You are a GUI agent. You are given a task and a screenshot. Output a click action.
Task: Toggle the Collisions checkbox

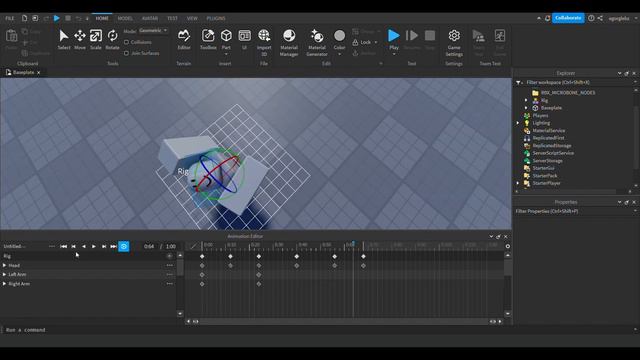point(127,42)
